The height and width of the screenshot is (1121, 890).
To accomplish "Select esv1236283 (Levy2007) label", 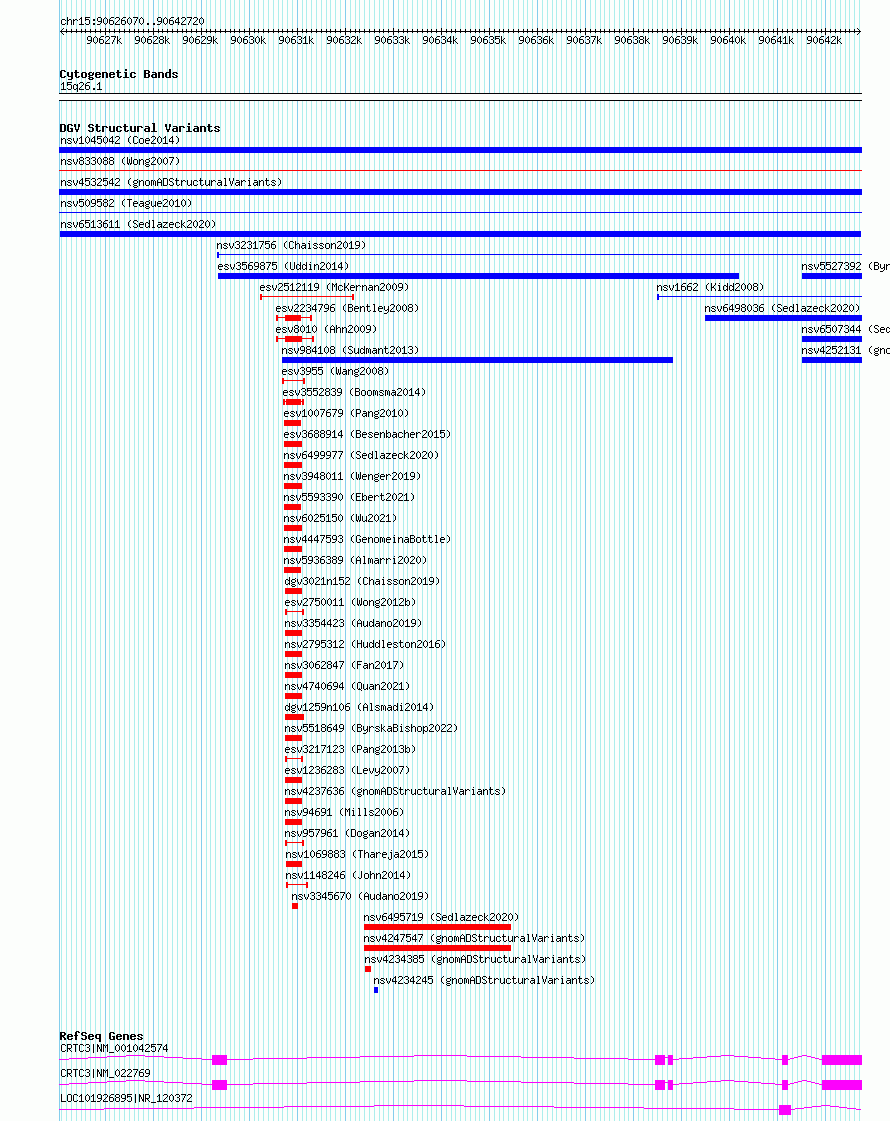I will point(347,770).
